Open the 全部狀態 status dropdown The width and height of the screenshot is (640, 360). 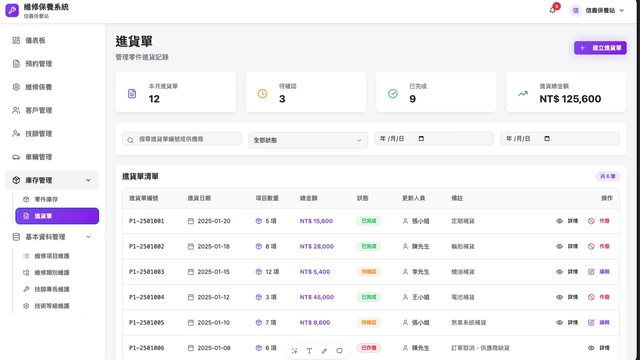(x=308, y=140)
